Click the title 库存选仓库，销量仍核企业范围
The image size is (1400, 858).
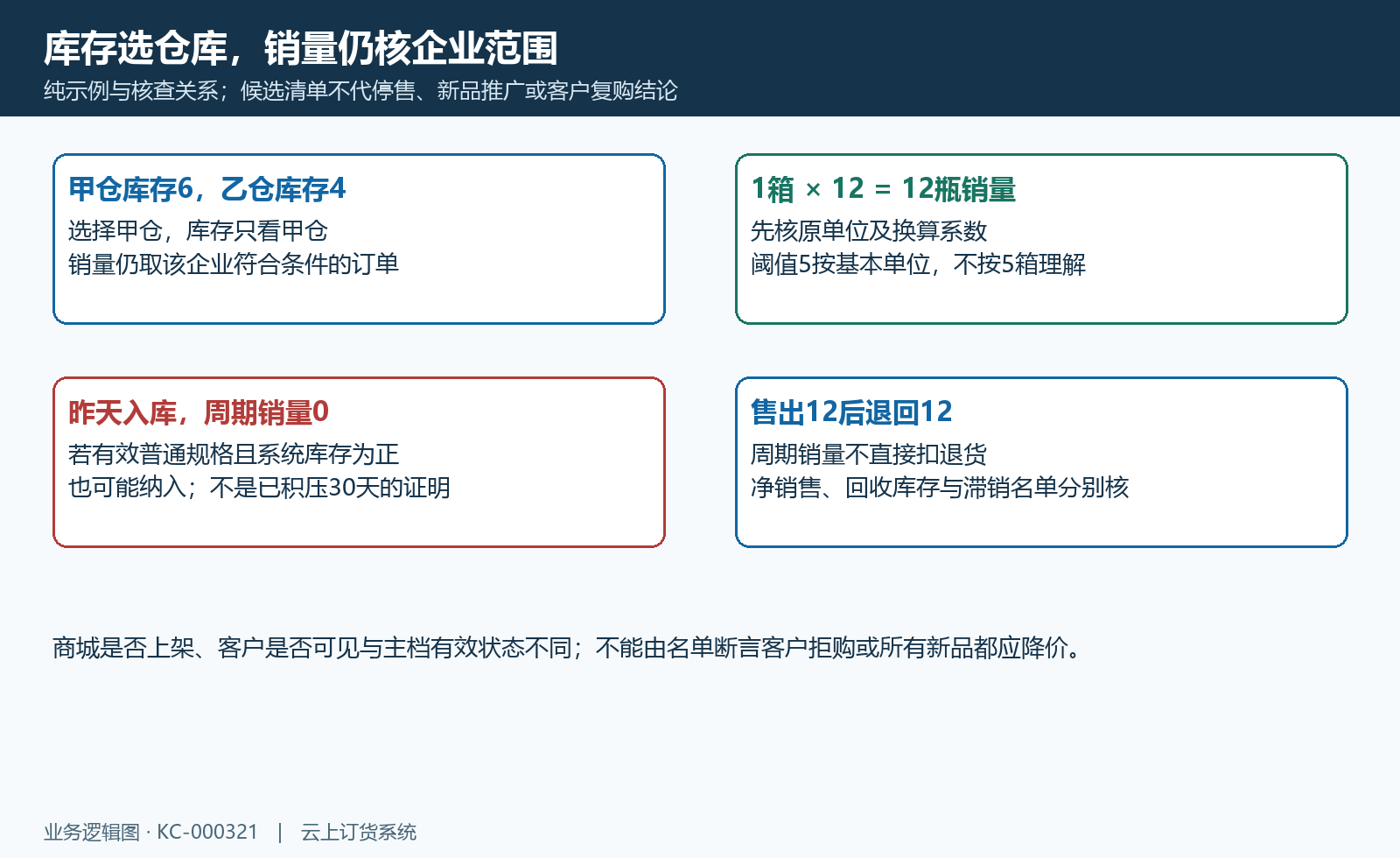click(301, 48)
